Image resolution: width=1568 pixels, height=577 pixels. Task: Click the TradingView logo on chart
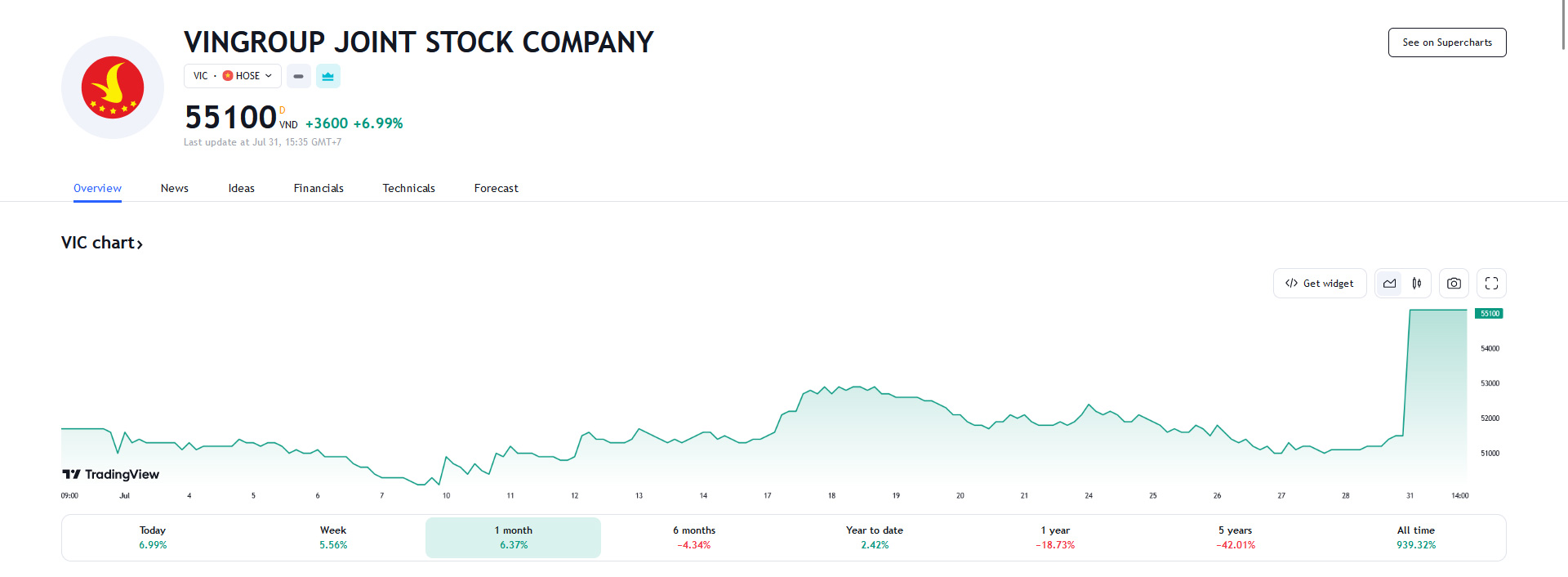coord(111,474)
